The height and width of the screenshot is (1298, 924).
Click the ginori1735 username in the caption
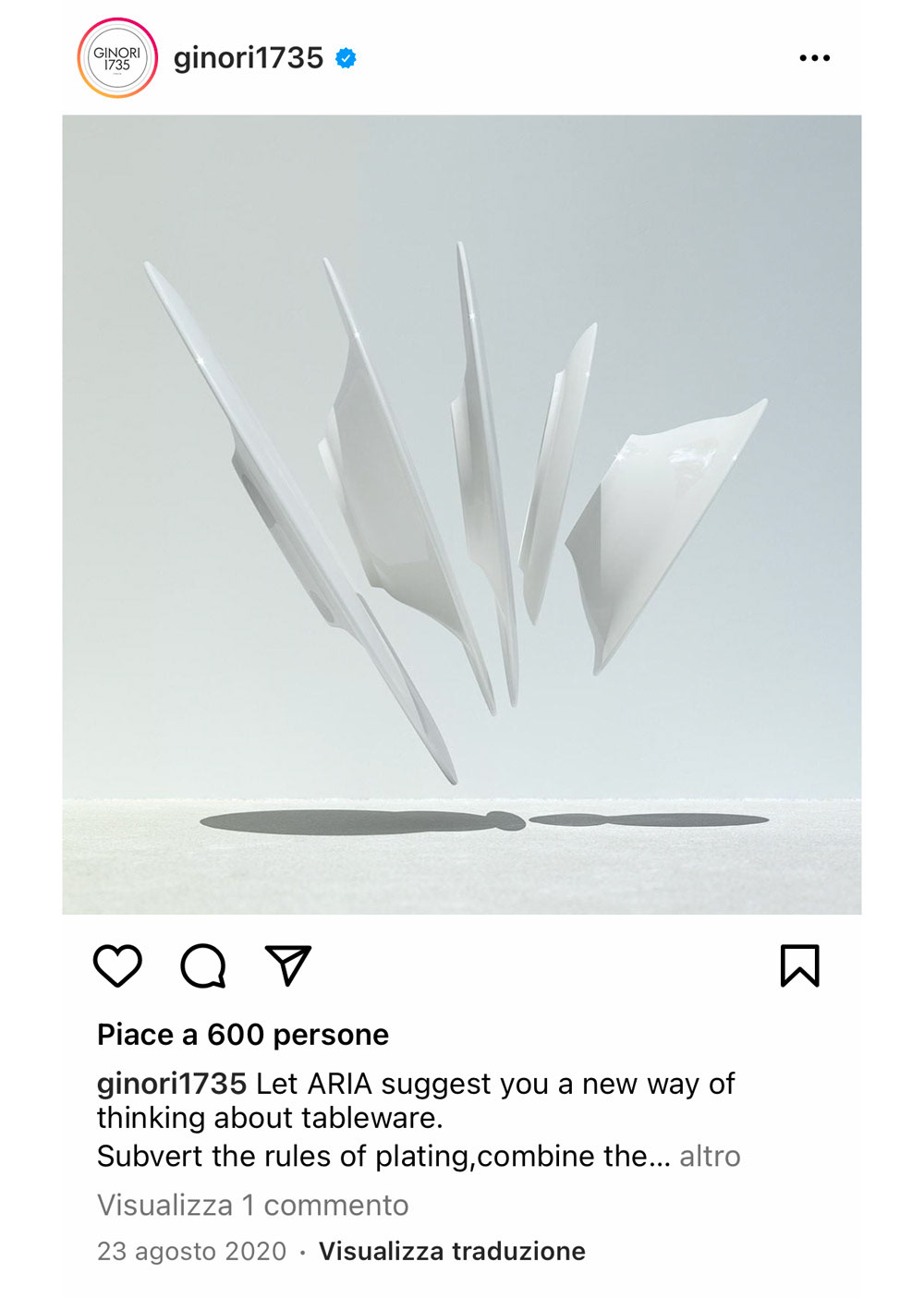(172, 1084)
